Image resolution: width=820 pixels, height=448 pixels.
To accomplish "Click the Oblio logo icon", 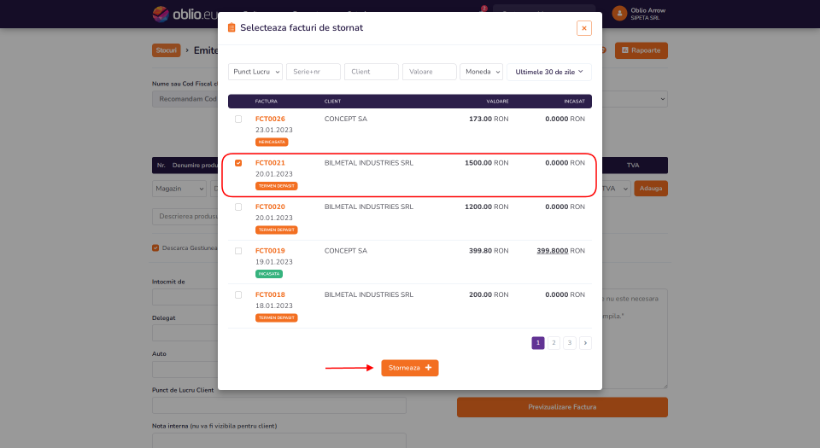I will pos(160,14).
